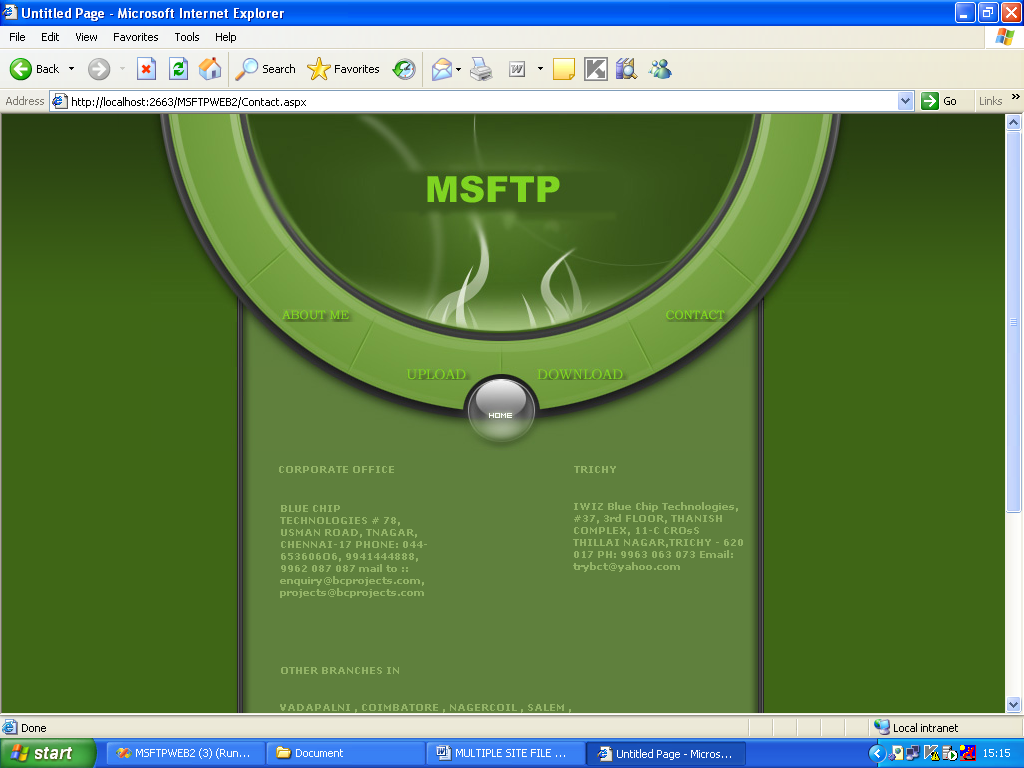Click the Print toolbar icon
Screen dimensions: 1024x768
coord(481,69)
